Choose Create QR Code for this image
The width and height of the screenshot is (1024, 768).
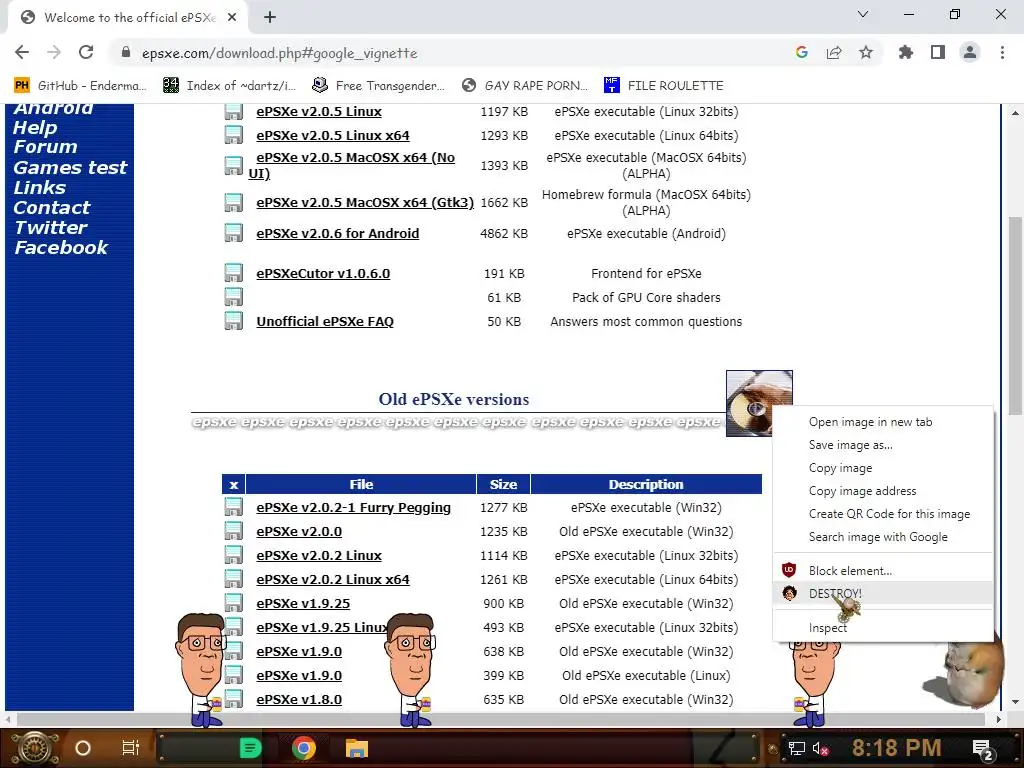883,514
